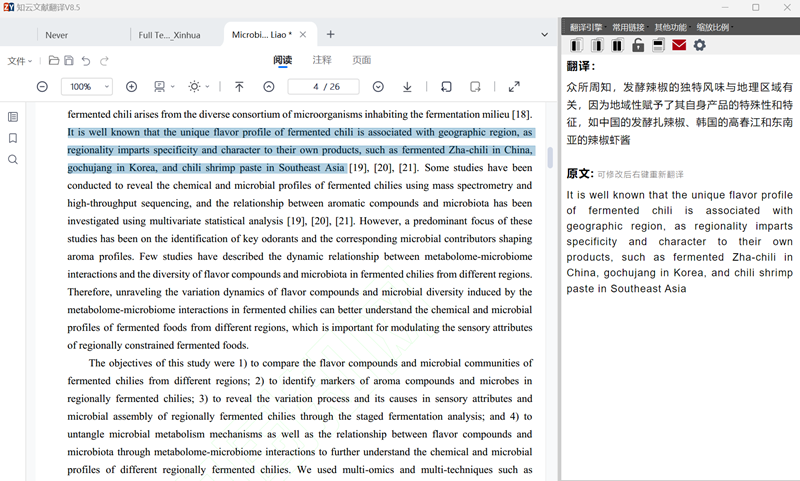Add a new tab with plus button
This screenshot has width=800, height=481.
pyautogui.click(x=331, y=34)
